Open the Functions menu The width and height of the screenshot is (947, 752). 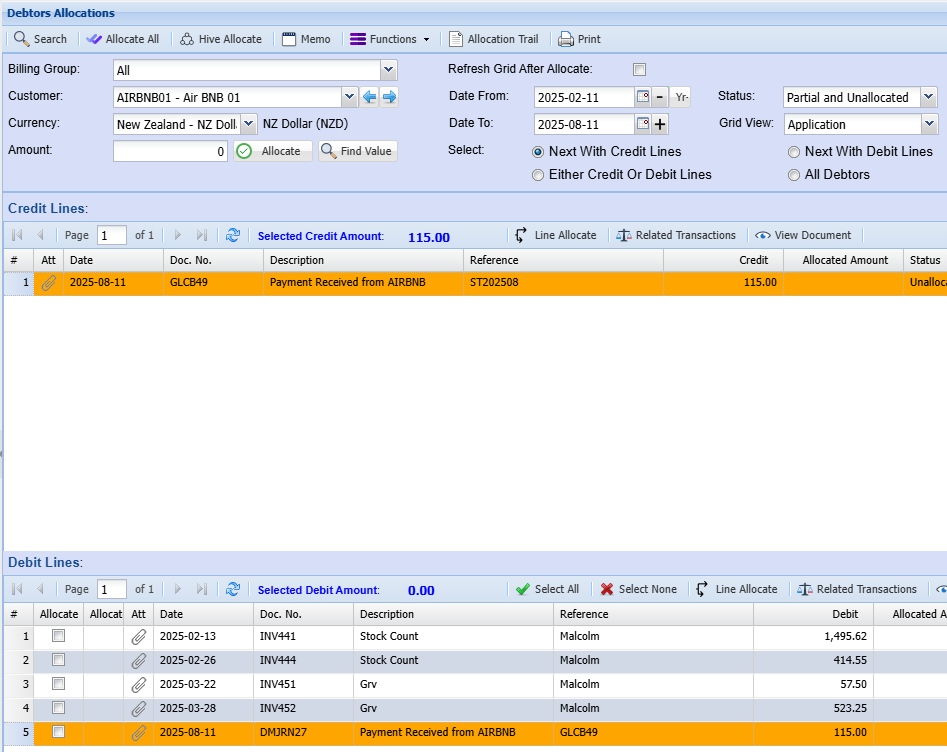[390, 39]
